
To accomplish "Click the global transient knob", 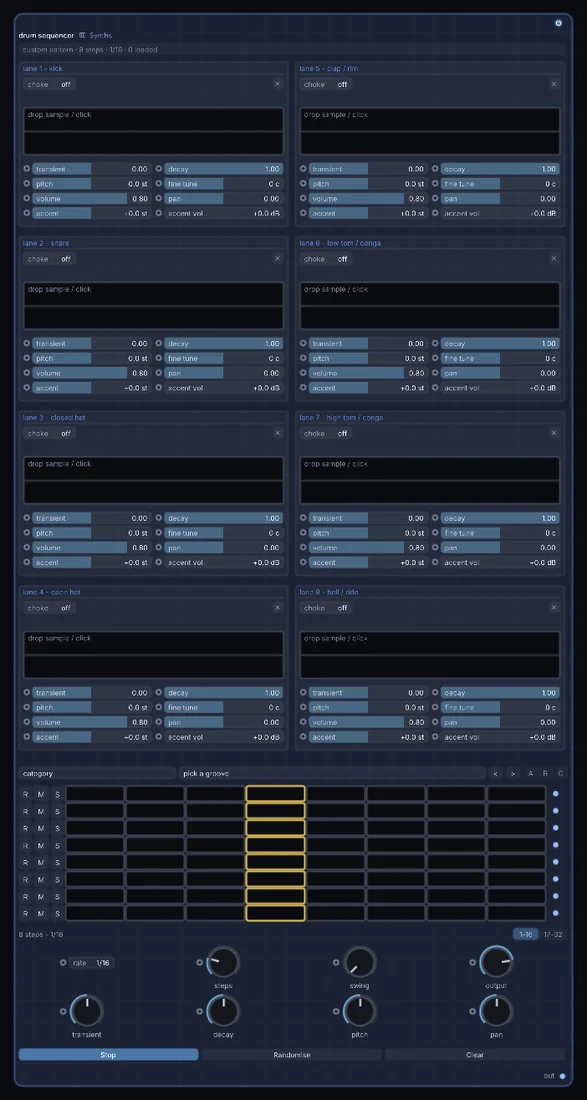I will coord(87,1011).
